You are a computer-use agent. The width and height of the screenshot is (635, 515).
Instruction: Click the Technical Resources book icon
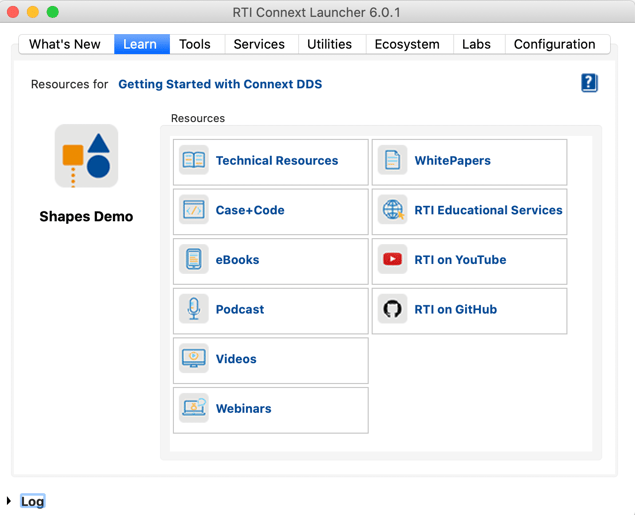tap(194, 160)
